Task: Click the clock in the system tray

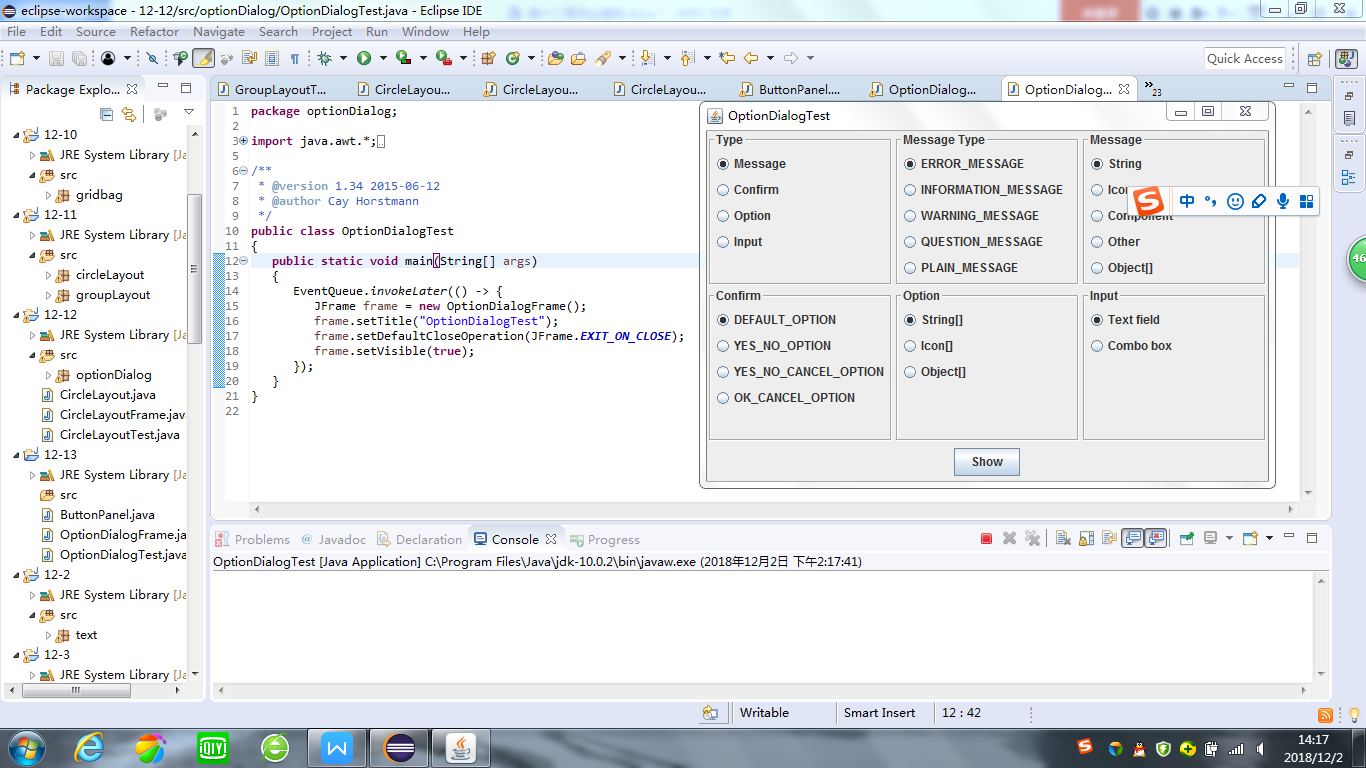Action: [1313, 748]
